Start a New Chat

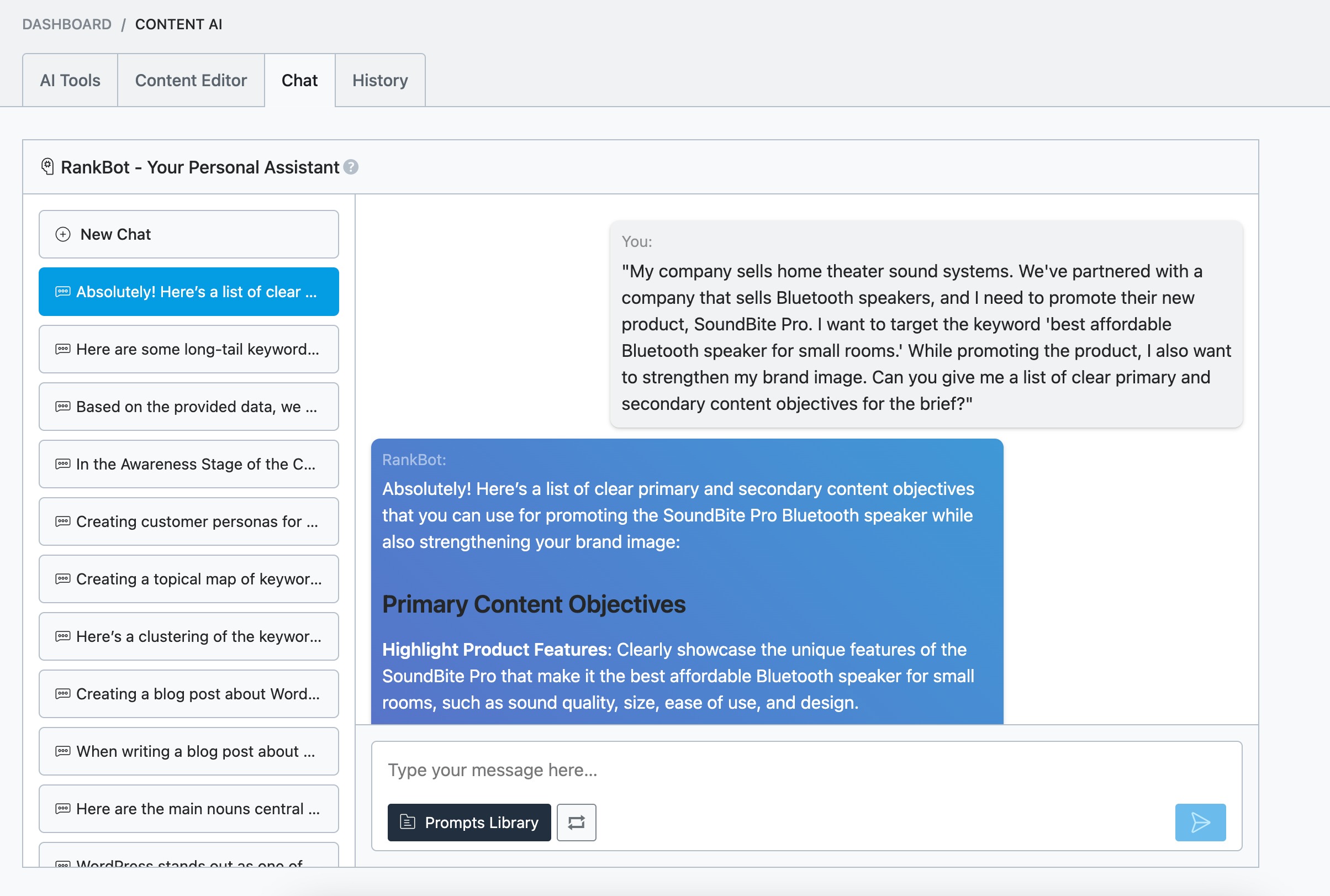pyautogui.click(x=188, y=234)
